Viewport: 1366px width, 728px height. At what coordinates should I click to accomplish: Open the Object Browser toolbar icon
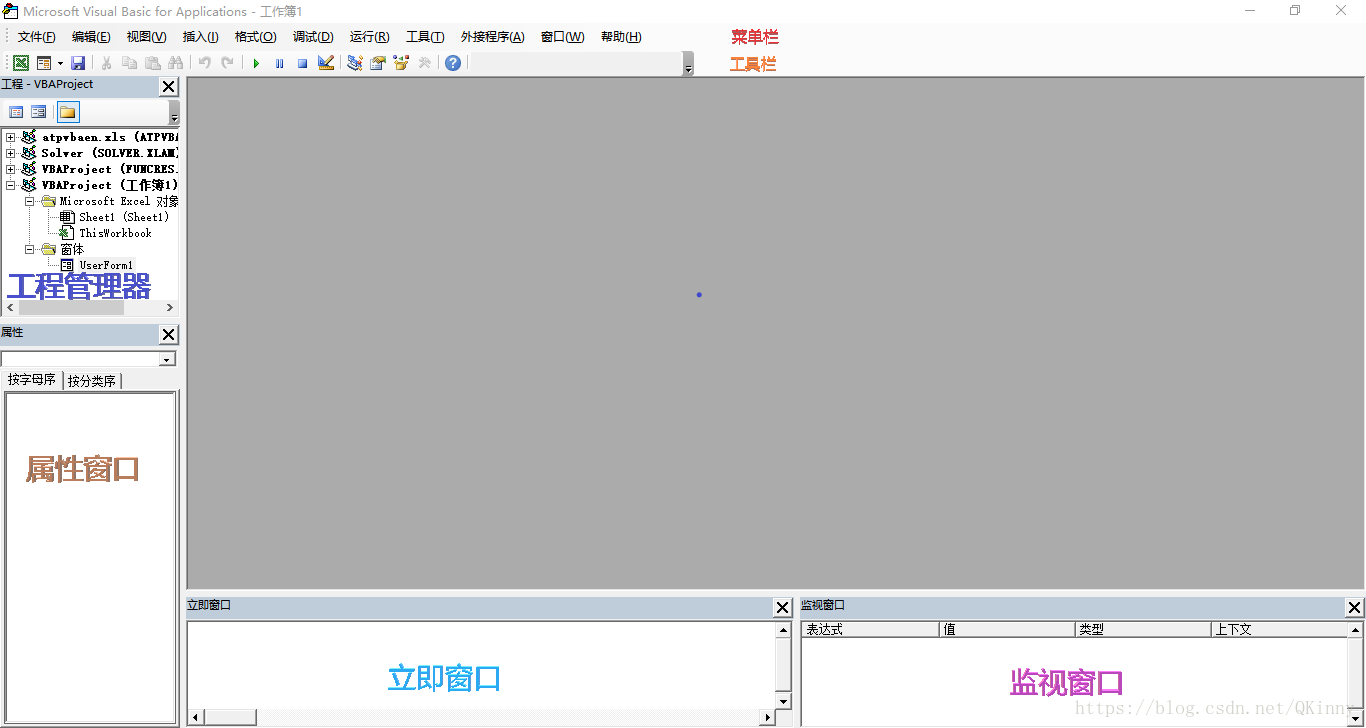pyautogui.click(x=401, y=63)
